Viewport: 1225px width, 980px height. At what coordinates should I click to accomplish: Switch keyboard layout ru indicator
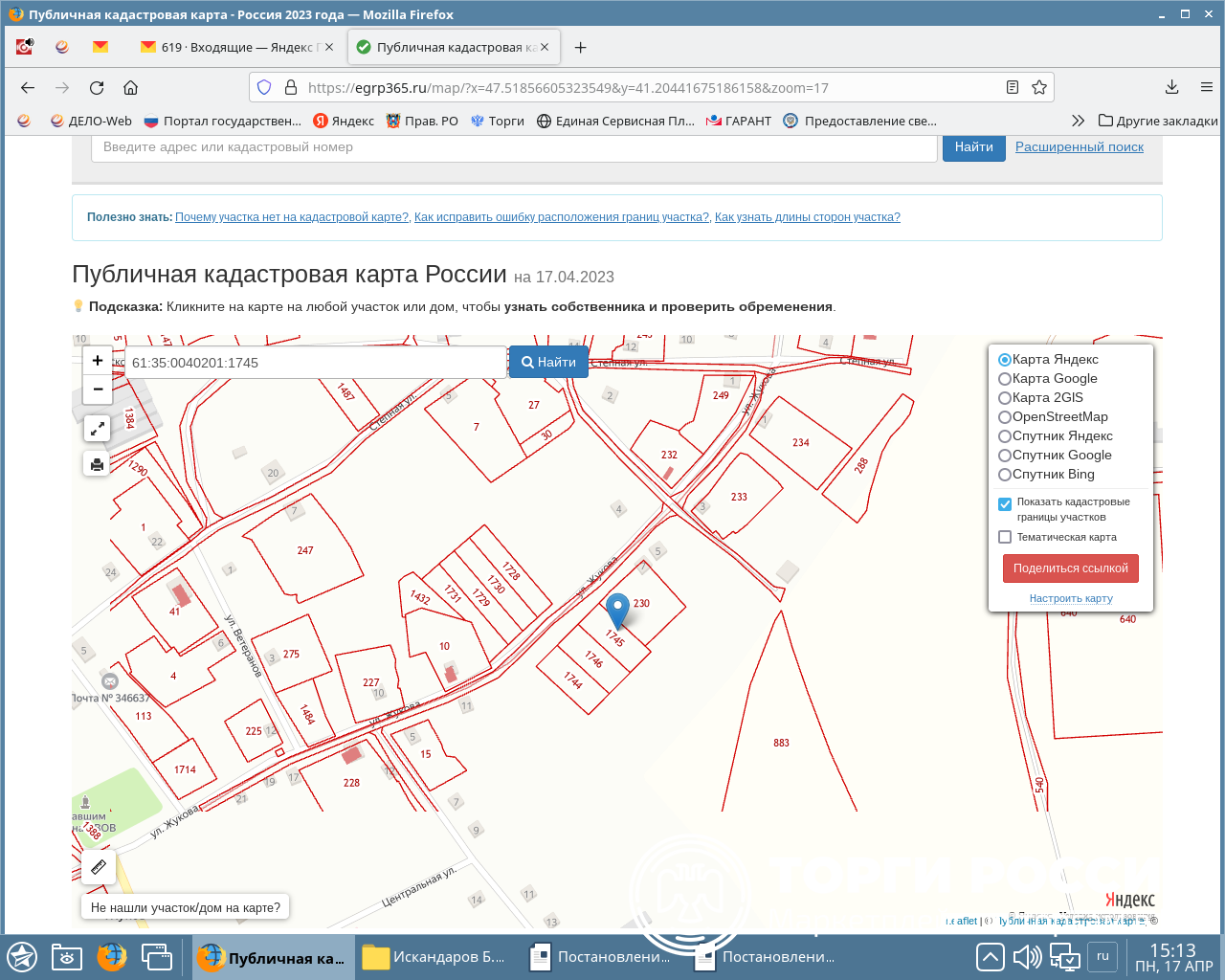tap(1102, 956)
